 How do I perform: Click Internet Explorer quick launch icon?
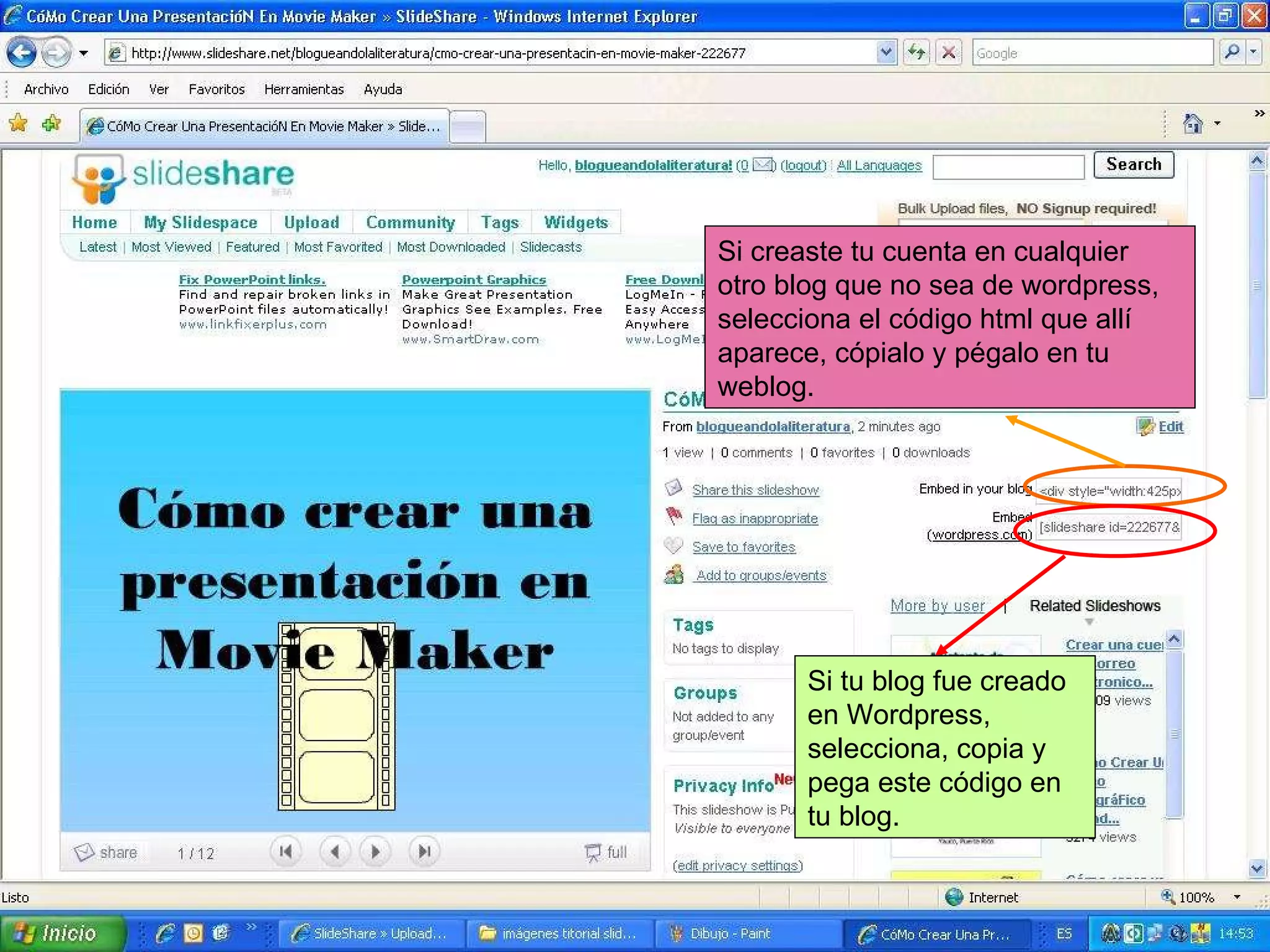[166, 933]
